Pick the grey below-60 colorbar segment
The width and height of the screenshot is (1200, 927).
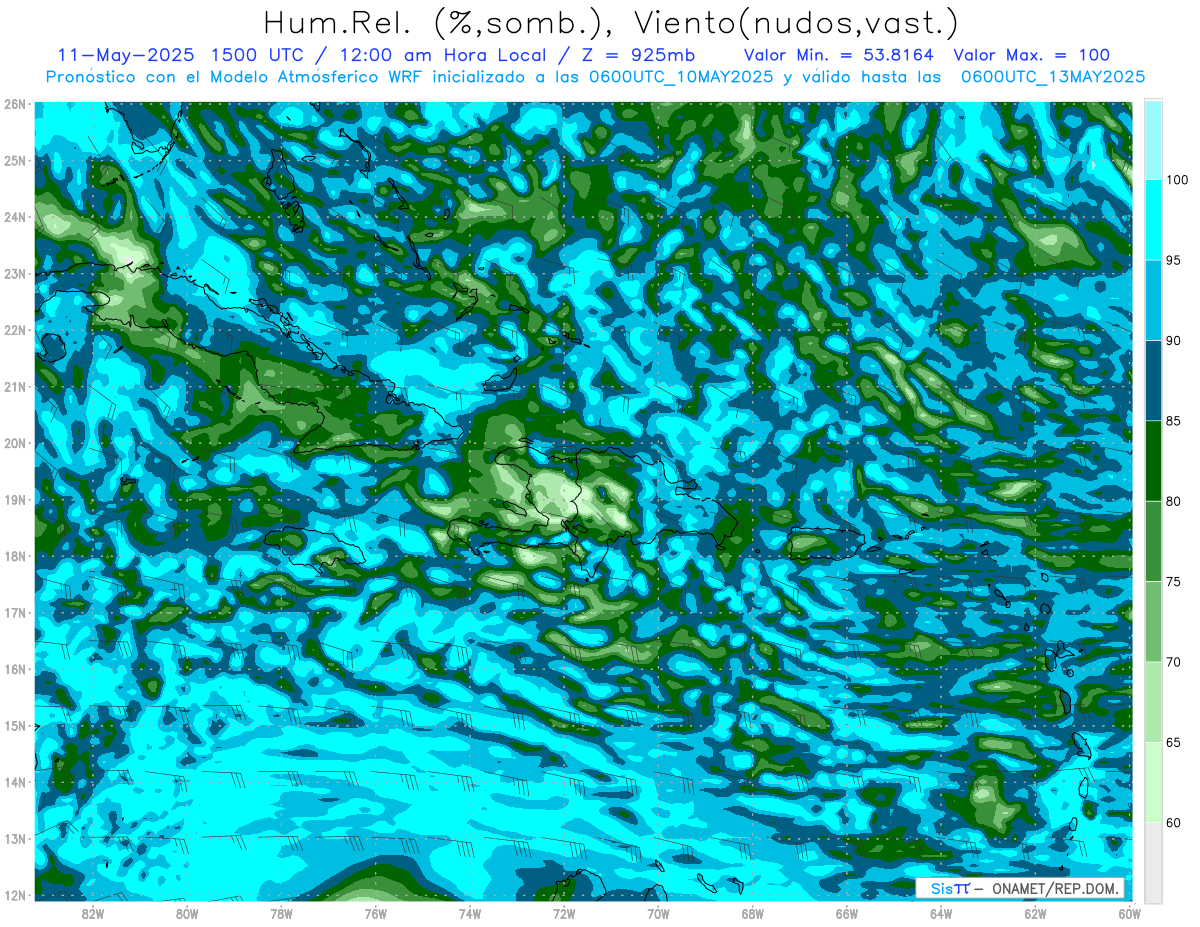tap(1153, 862)
